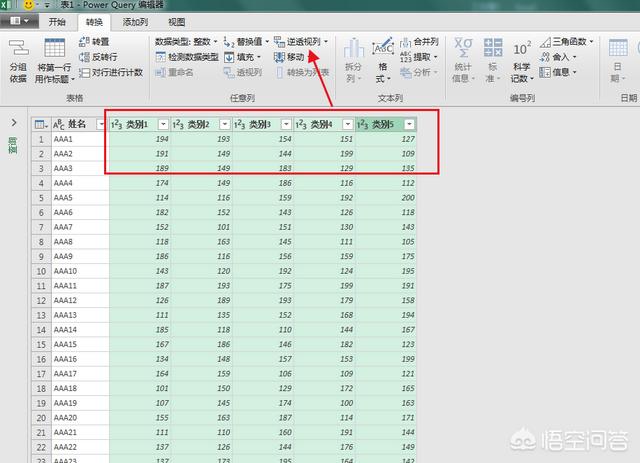This screenshot has width=640, height=463.
Task: Open filter dropdown for 类别3 column
Action: pyautogui.click(x=286, y=124)
